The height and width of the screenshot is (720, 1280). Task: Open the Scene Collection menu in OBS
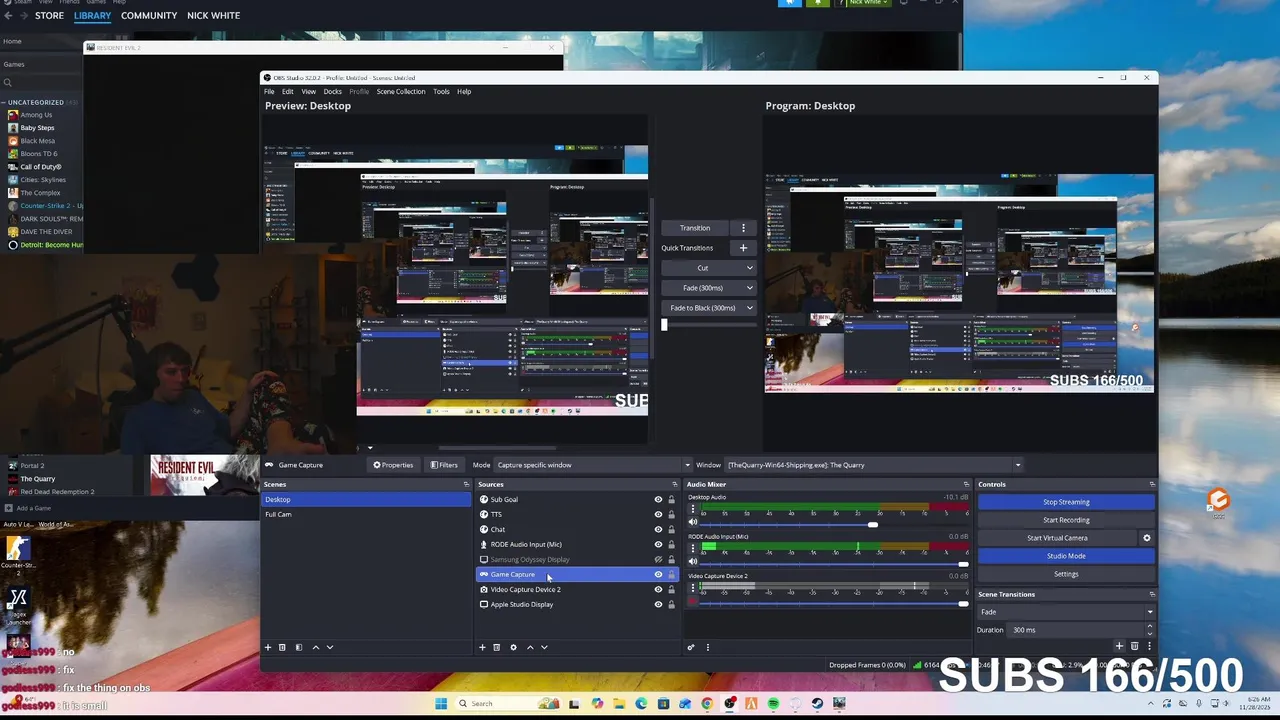click(x=401, y=91)
